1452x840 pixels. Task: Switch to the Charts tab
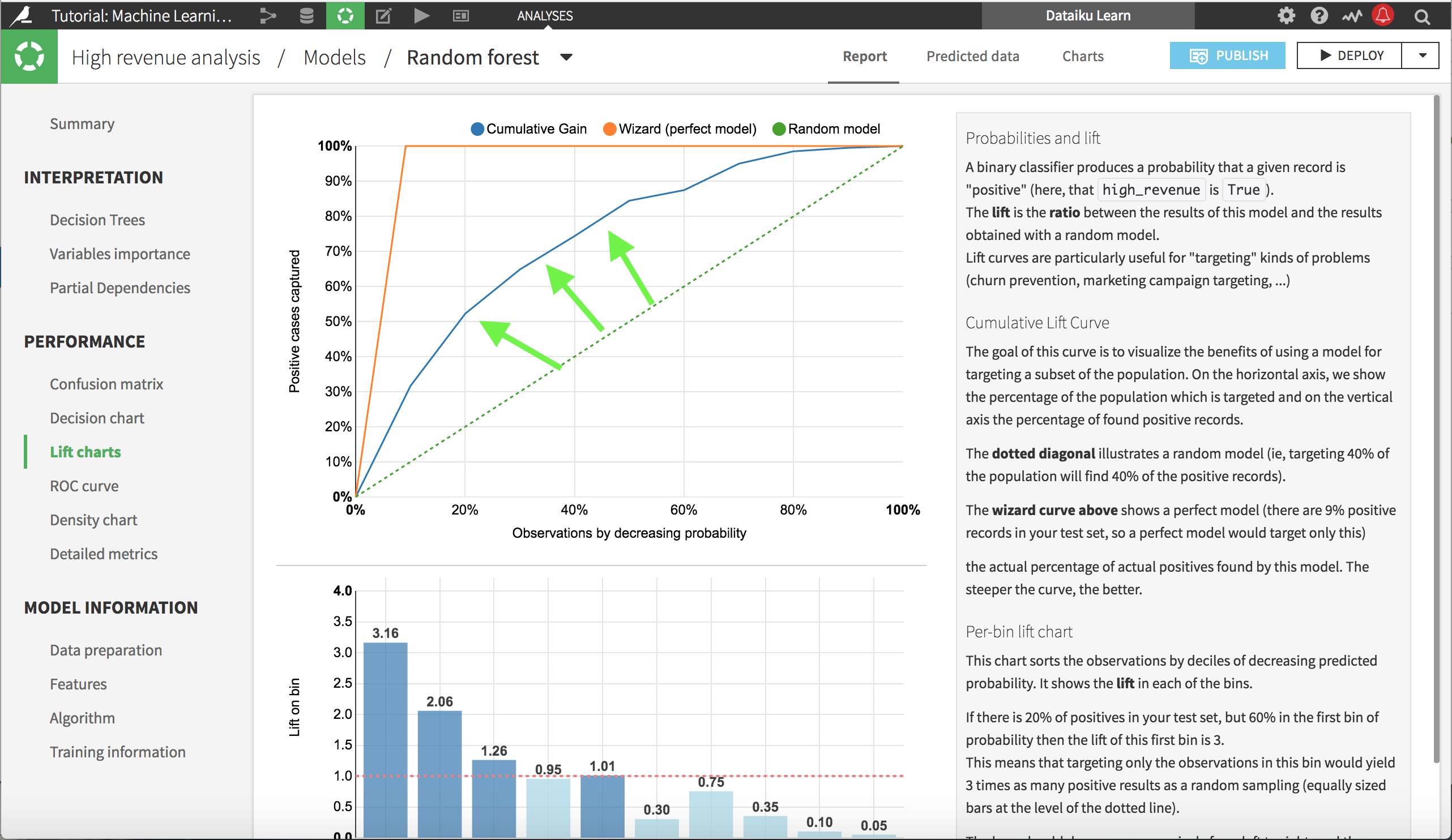(x=1083, y=56)
